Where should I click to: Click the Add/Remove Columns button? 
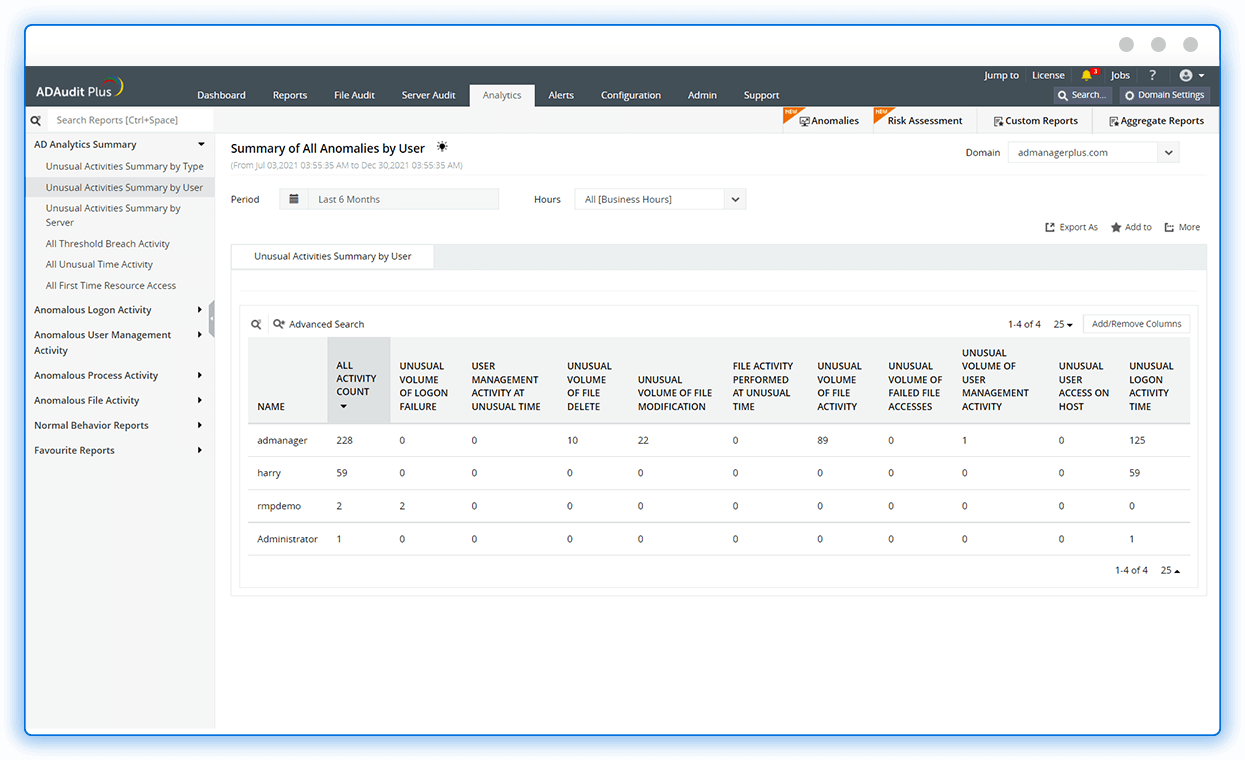click(1136, 324)
